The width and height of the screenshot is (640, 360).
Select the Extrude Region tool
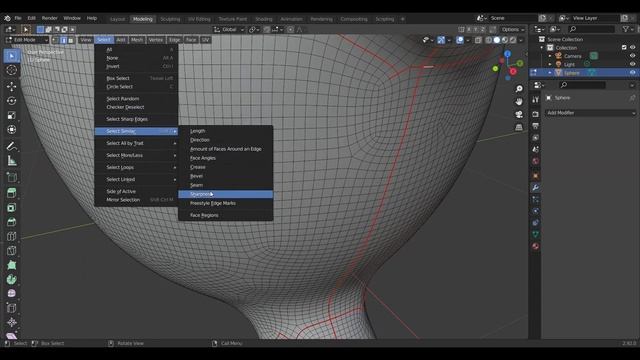11,193
